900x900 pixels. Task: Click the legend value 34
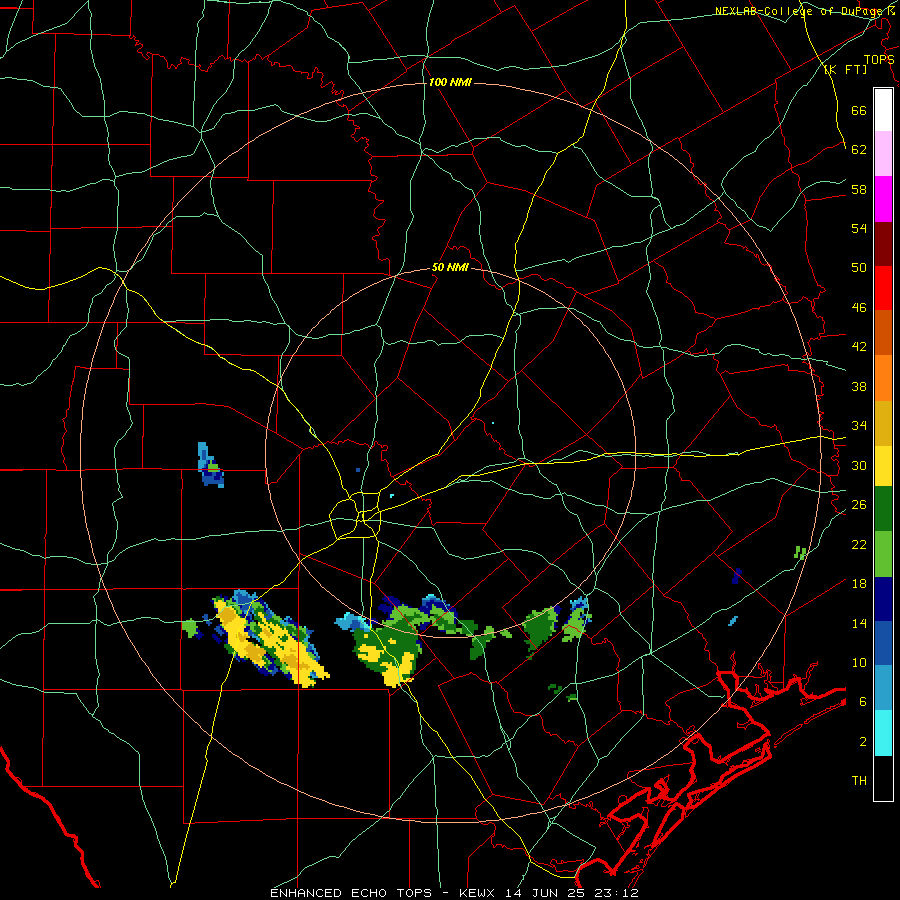click(859, 425)
